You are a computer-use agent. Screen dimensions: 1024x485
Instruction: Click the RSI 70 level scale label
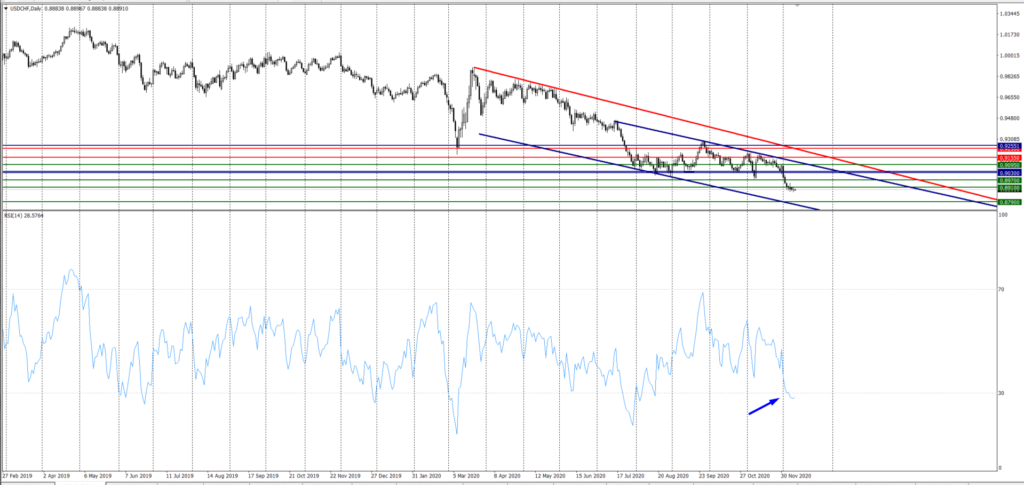pyautogui.click(x=1001, y=290)
